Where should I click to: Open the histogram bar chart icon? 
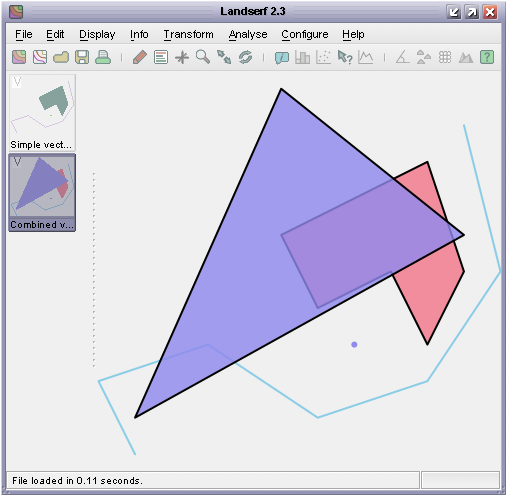tap(303, 57)
